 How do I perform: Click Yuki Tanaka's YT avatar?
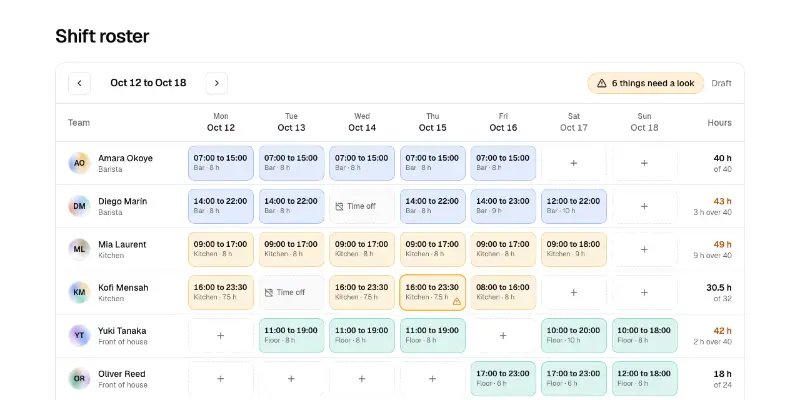coord(79,336)
